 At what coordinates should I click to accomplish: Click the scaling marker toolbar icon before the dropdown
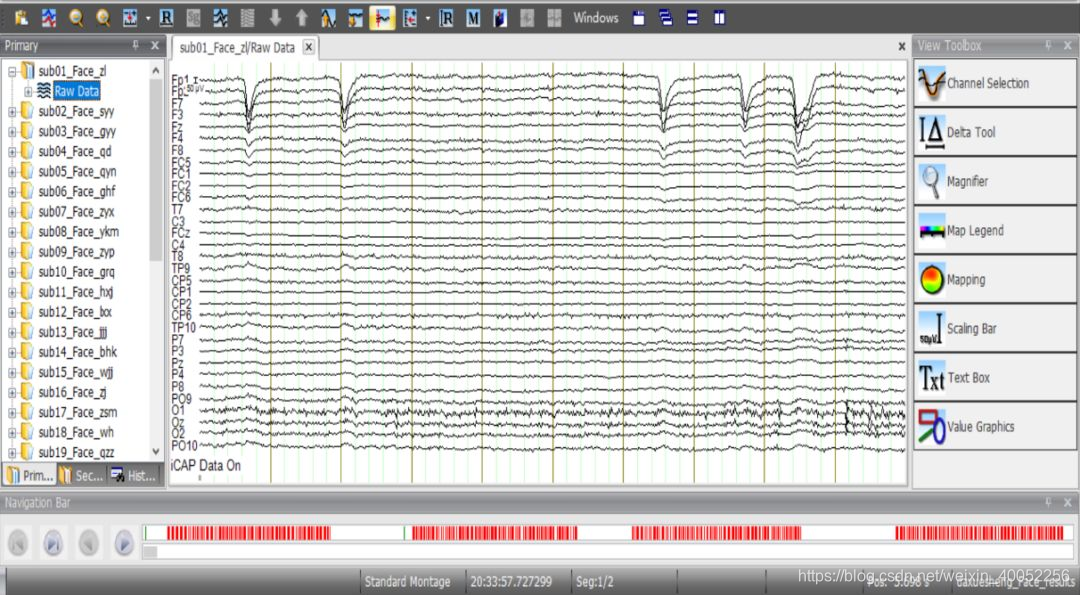pos(129,18)
